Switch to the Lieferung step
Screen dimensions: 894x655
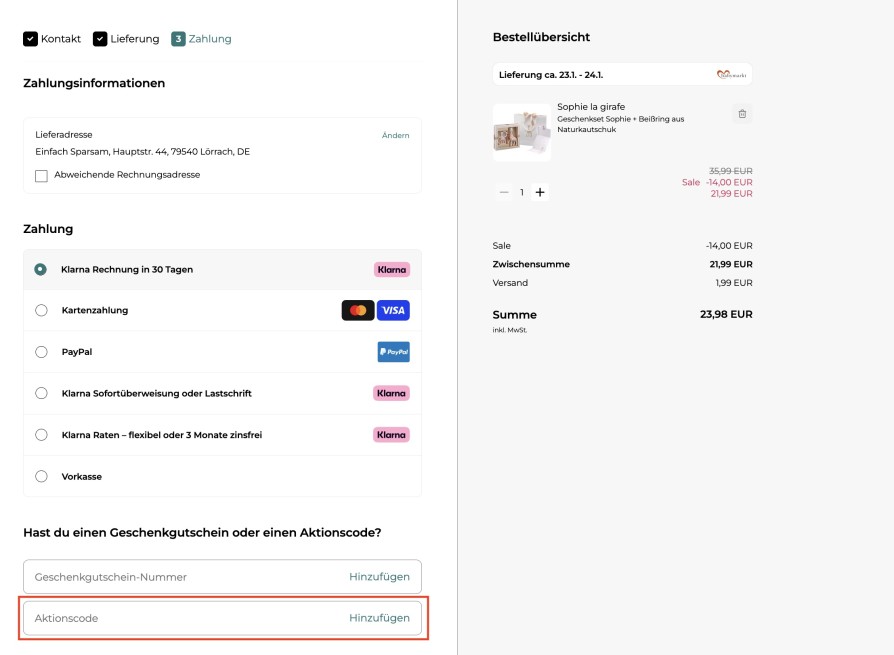[x=127, y=39]
